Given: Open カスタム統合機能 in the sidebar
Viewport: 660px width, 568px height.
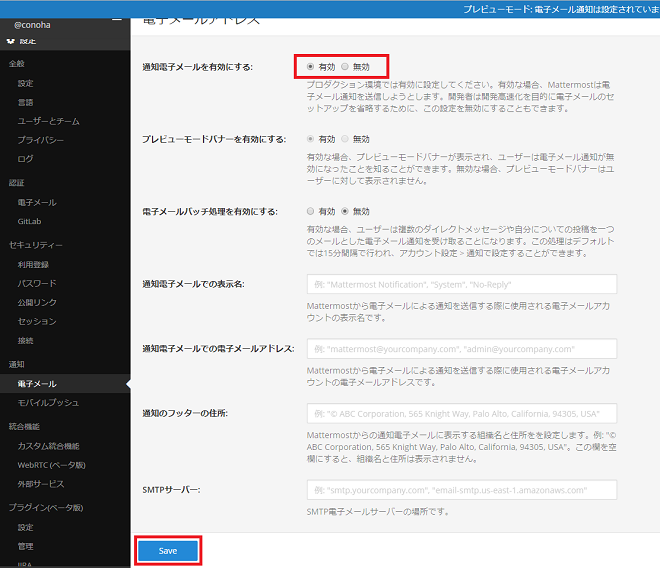Looking at the screenshot, I should pos(48,446).
